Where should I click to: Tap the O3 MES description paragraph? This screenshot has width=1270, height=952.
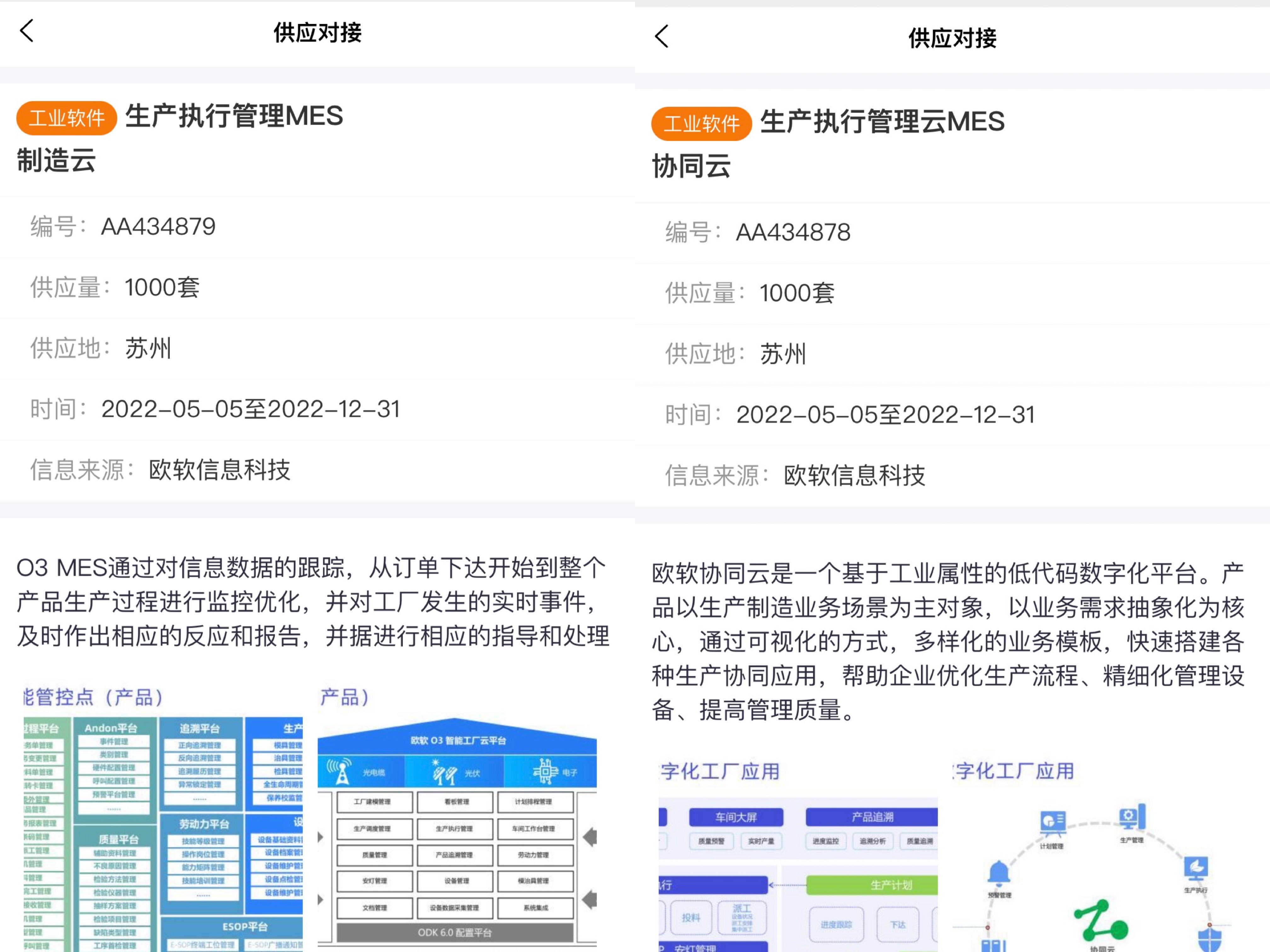coord(313,602)
